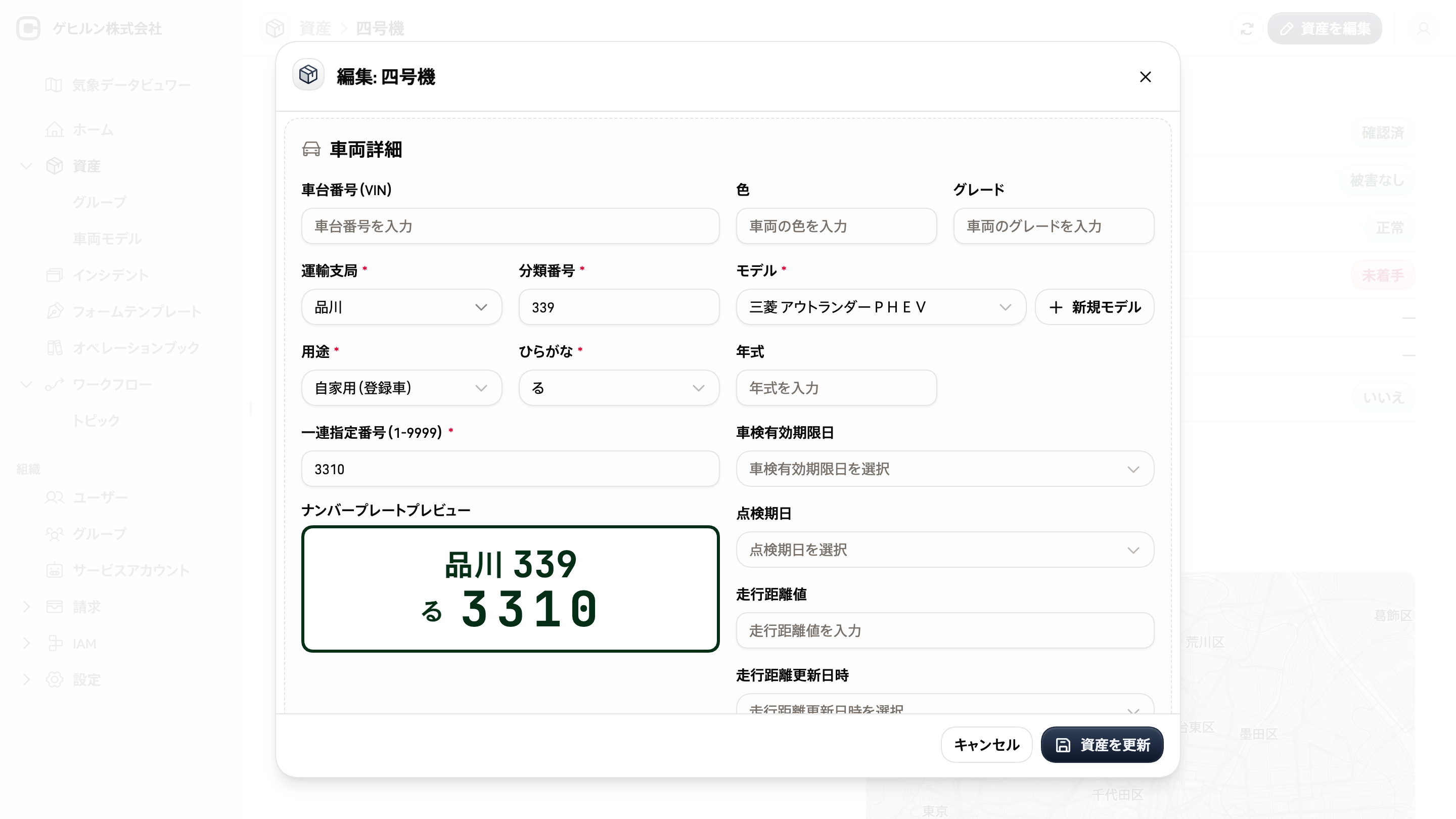The width and height of the screenshot is (1456, 819).
Task: Open トピック in the sidebar
Action: pos(96,421)
